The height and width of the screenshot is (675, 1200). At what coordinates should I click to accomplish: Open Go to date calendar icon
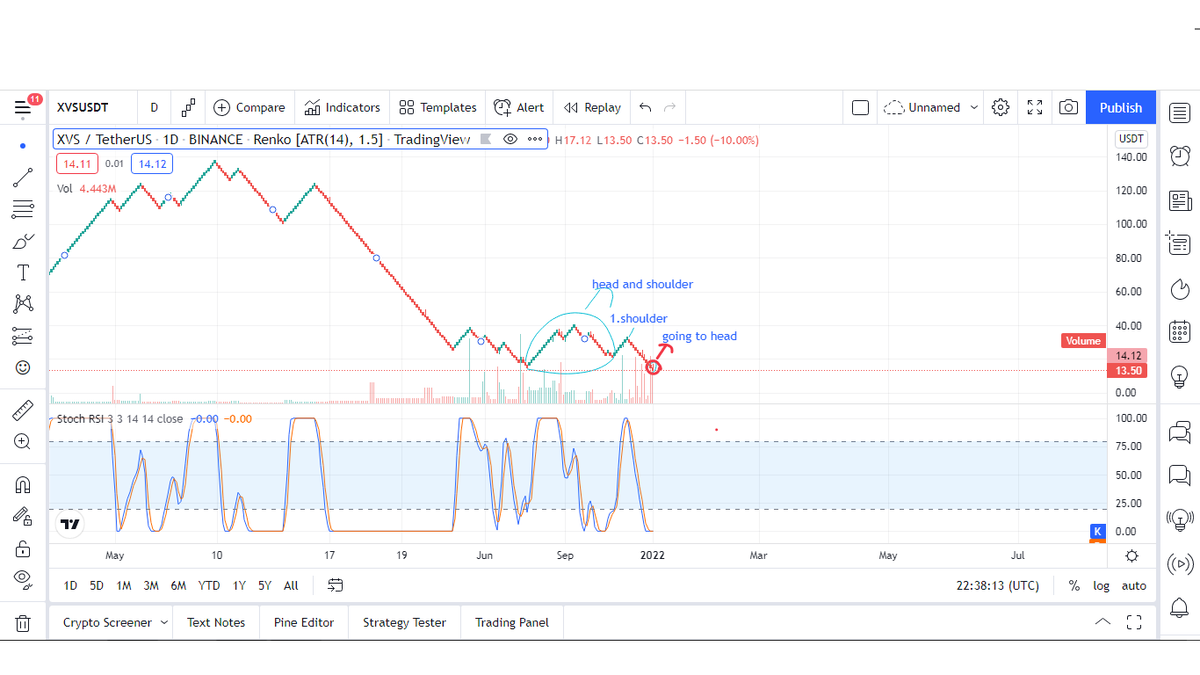(x=335, y=585)
